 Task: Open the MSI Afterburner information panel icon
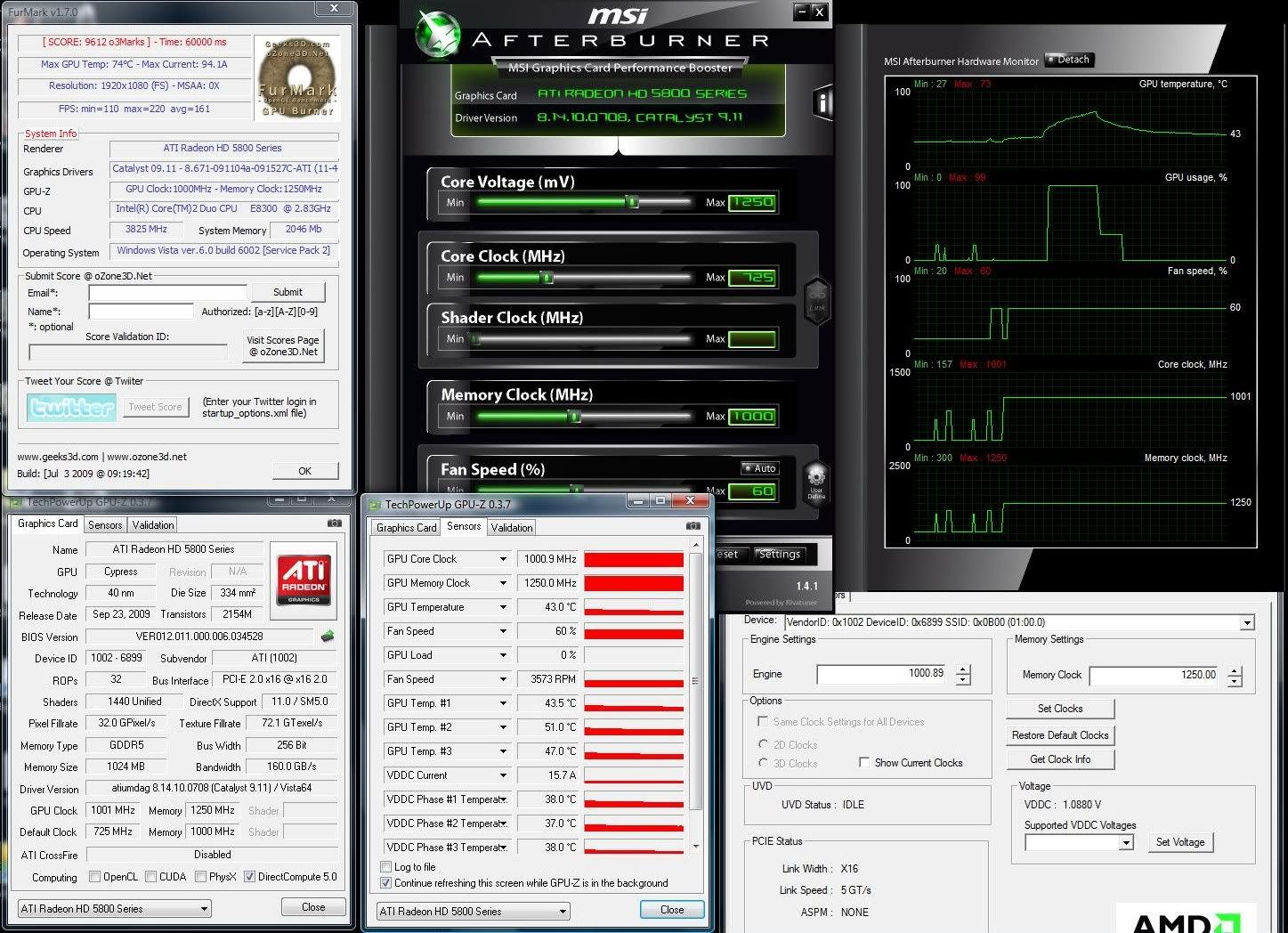click(821, 102)
